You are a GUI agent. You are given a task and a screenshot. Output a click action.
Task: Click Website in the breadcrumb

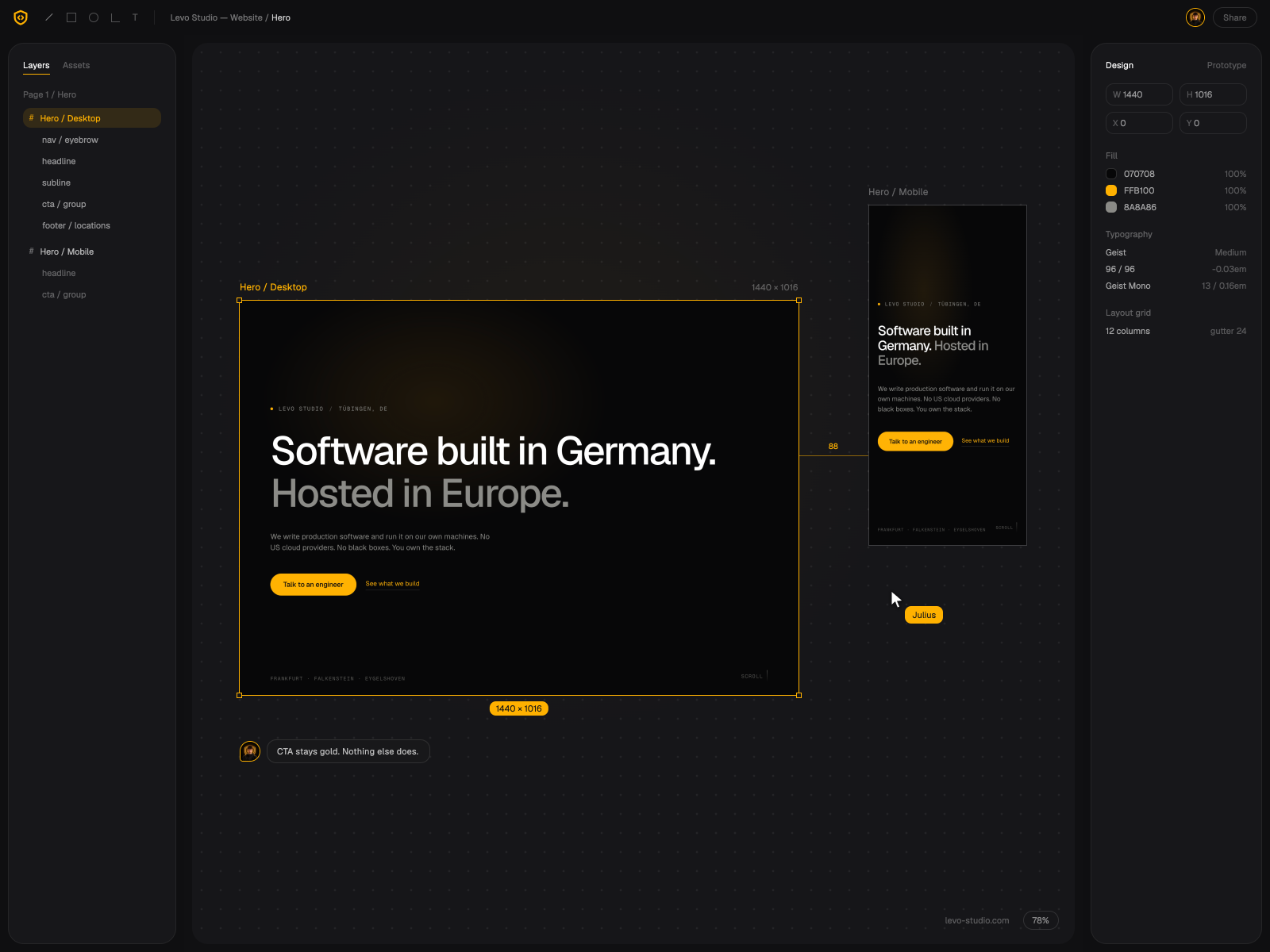tap(246, 17)
